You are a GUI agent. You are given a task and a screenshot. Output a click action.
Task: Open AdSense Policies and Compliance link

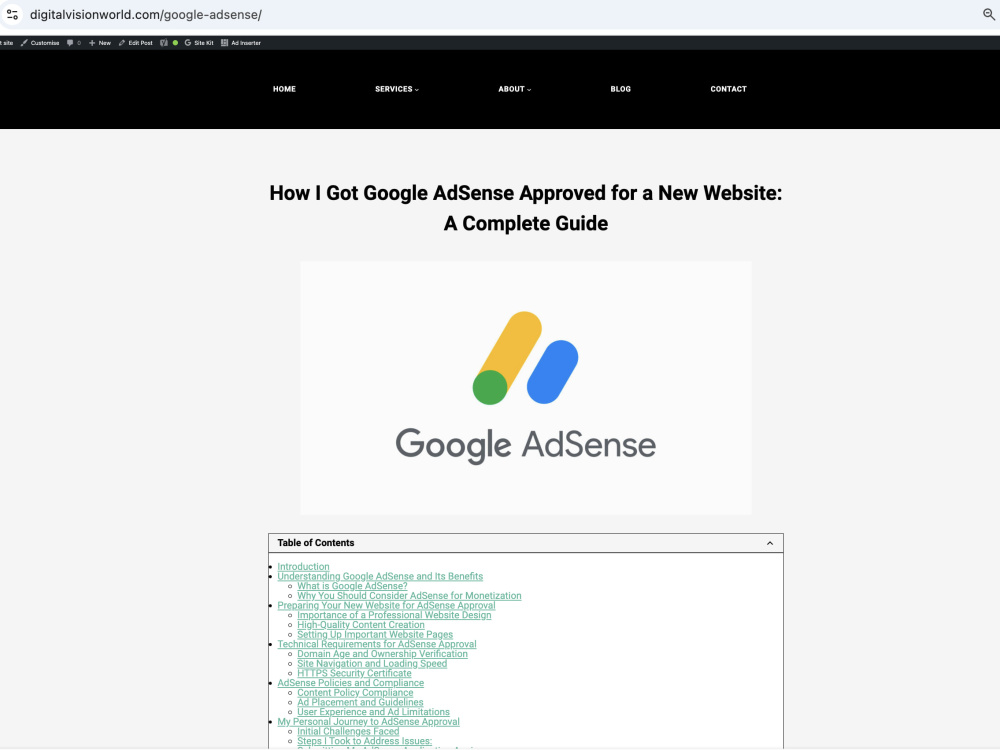[350, 682]
